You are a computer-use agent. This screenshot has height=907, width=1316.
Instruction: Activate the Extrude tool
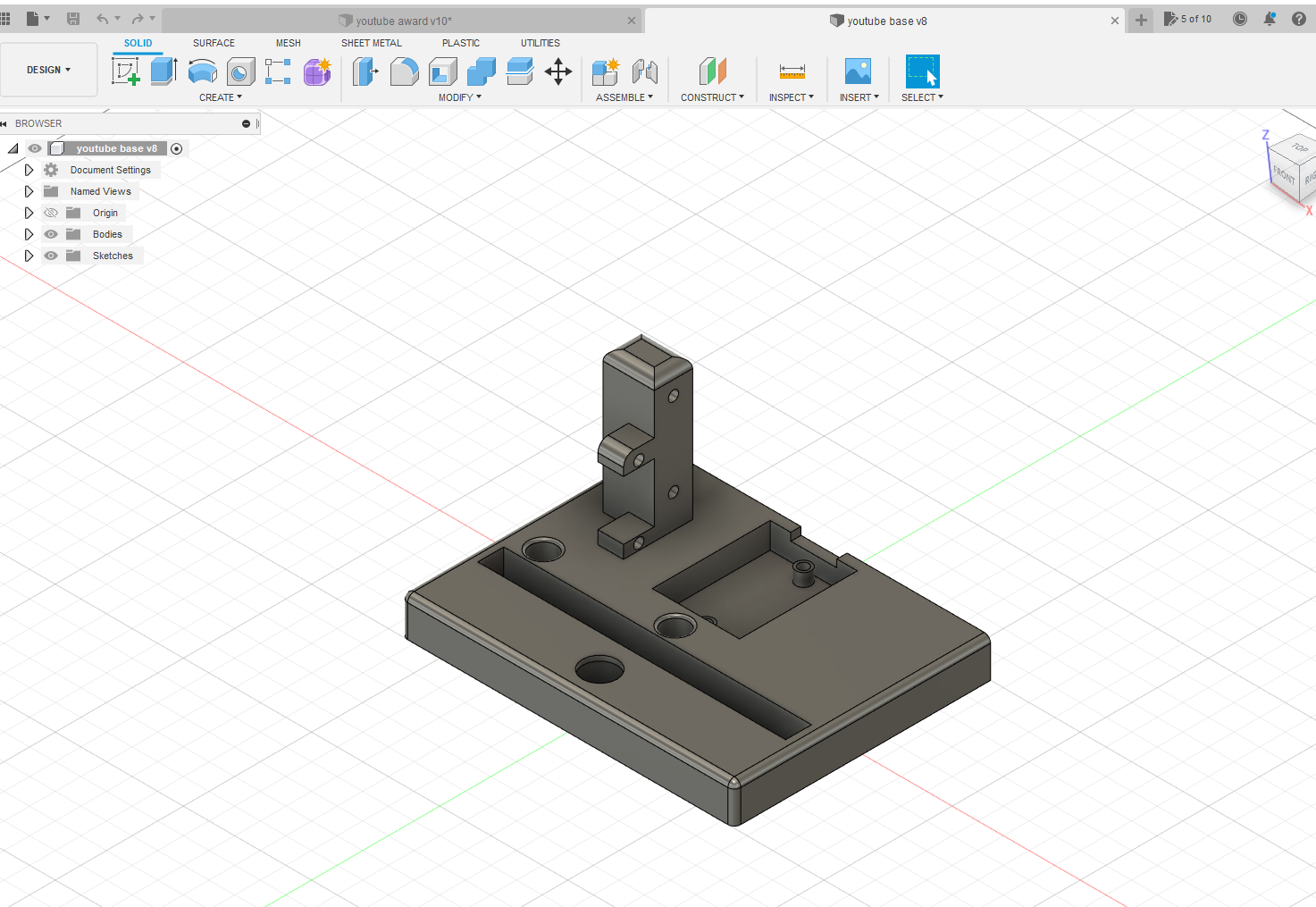(163, 71)
